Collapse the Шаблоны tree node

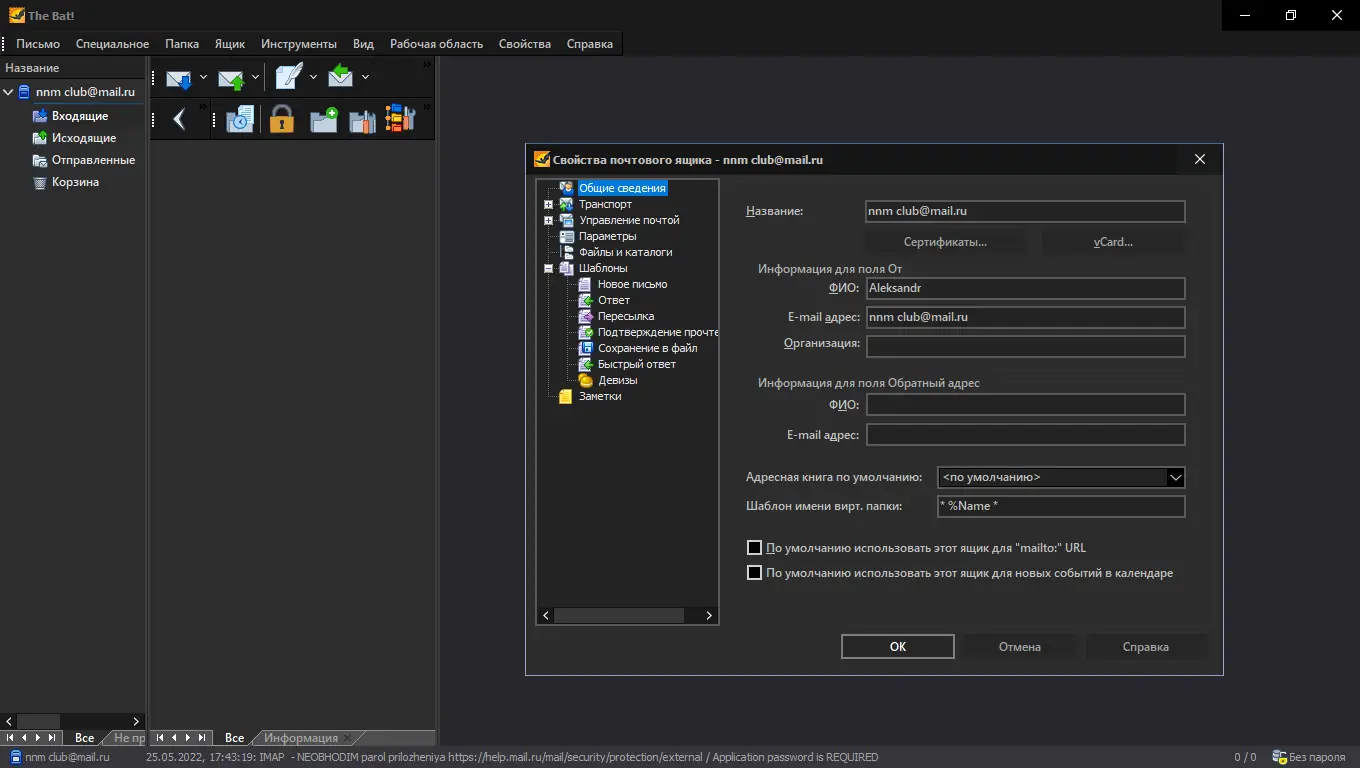[x=548, y=268]
